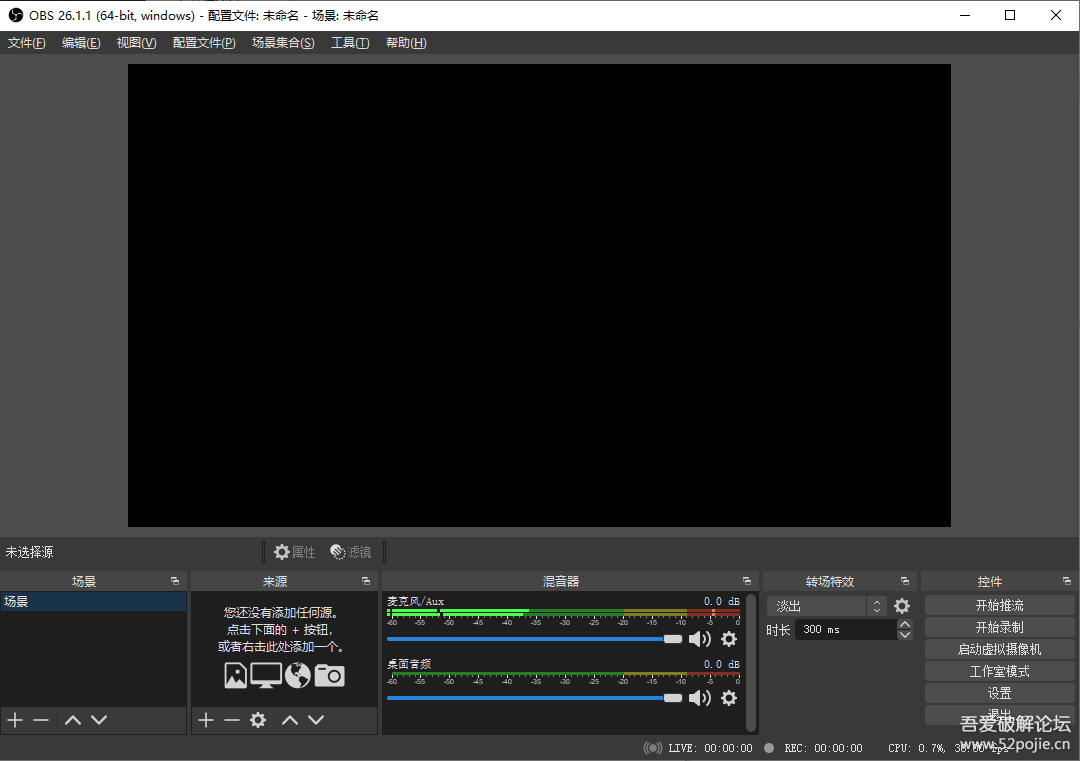Screen dimensions: 1080x761
Task: Float the 来源 dock panel
Action: click(x=366, y=581)
